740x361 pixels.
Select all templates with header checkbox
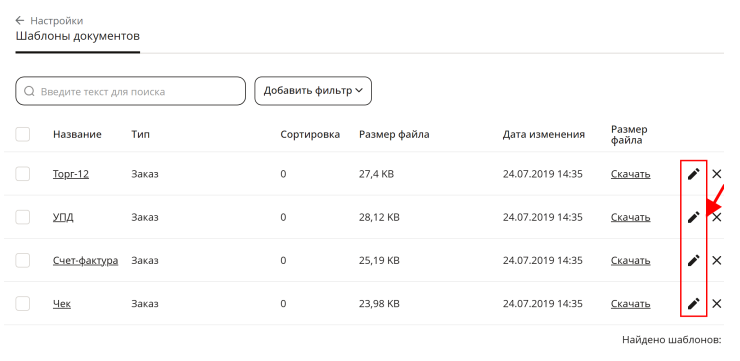click(x=23, y=134)
